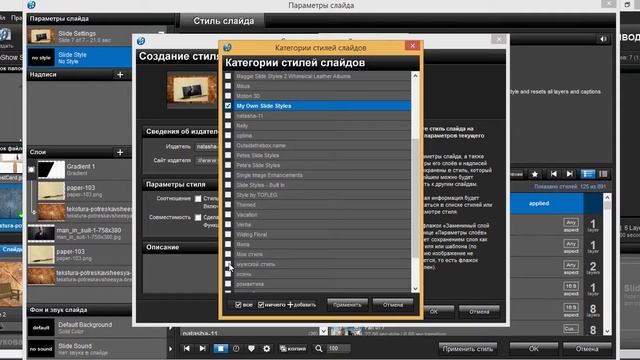The width and height of the screenshot is (640, 360).
Task: Switch to list view in the styles panel
Action: click(587, 174)
